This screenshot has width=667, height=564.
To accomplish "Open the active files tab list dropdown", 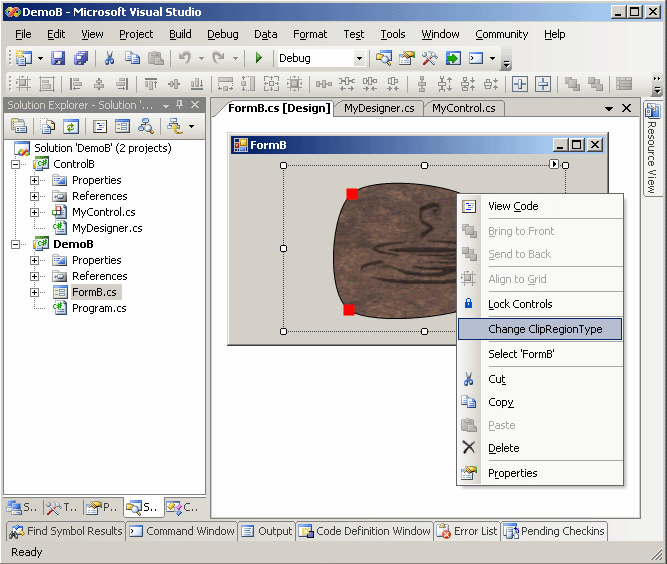I will click(609, 109).
